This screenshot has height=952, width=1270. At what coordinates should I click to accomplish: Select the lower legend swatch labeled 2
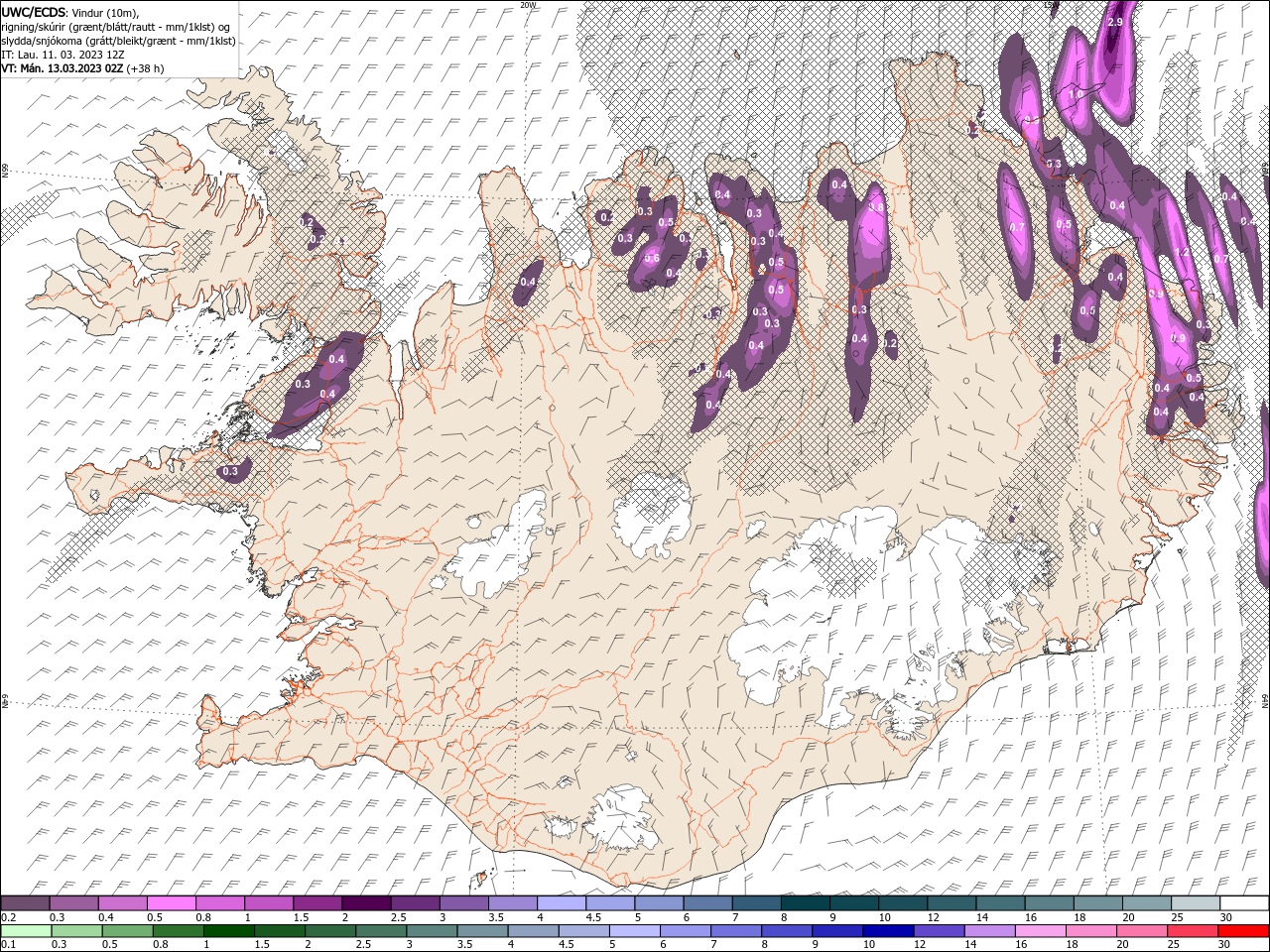coord(330,930)
